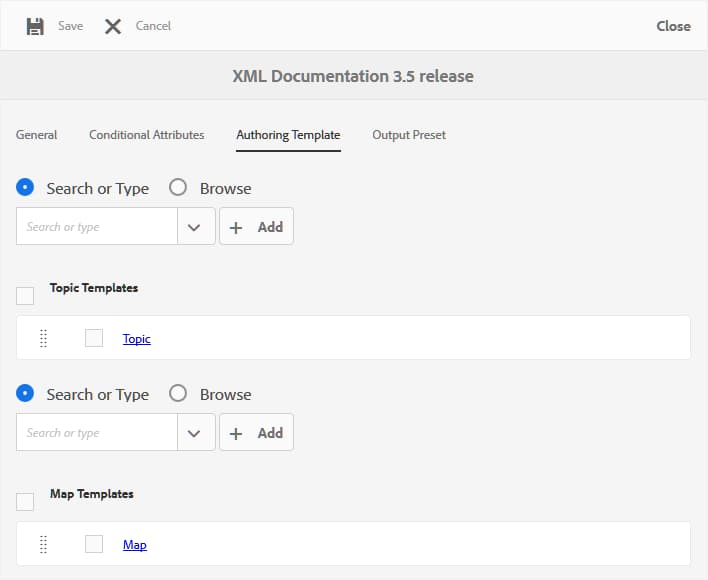The height and width of the screenshot is (580, 708).
Task: Open the Output Preset tab
Action: [x=409, y=135]
